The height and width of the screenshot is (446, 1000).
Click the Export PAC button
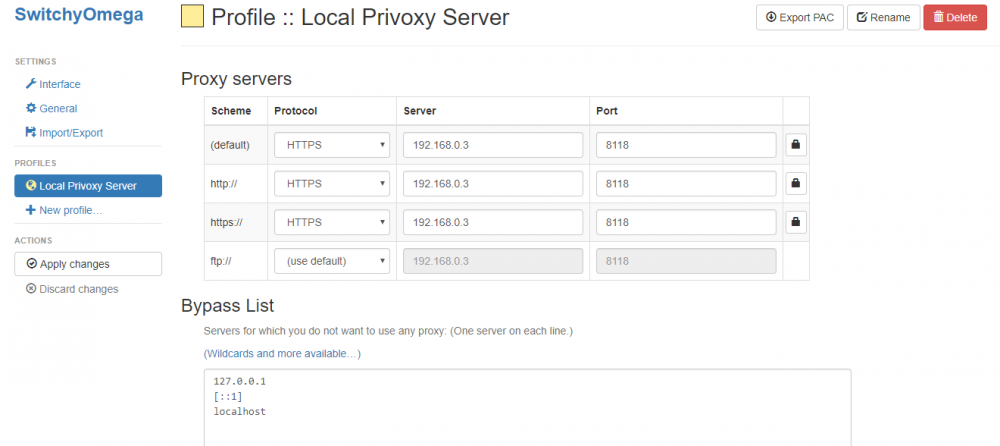pos(800,17)
